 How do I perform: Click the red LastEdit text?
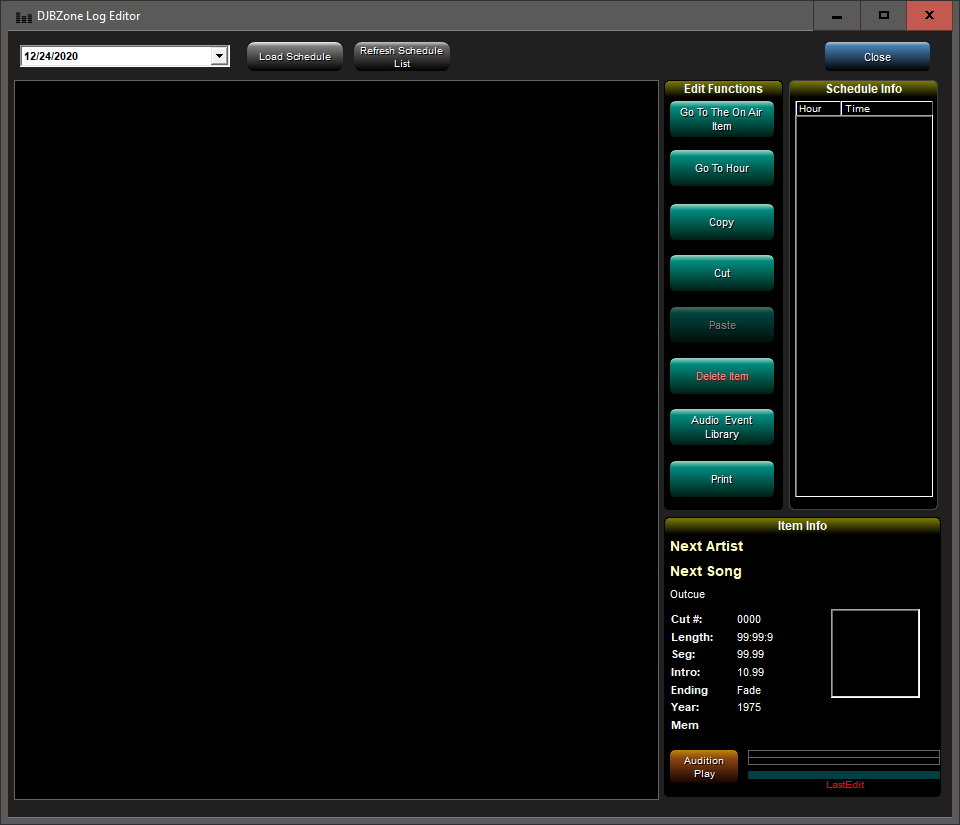click(x=845, y=785)
